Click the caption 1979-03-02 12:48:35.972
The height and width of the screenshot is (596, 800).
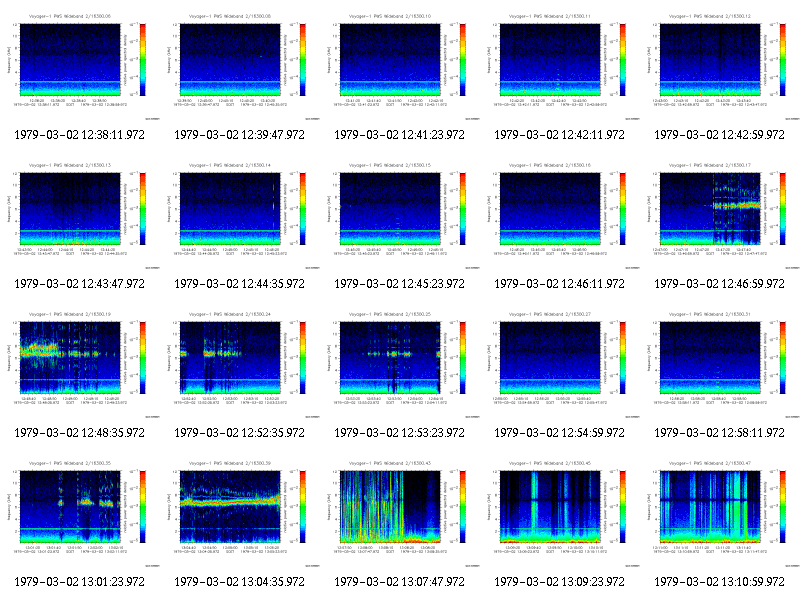80,433
